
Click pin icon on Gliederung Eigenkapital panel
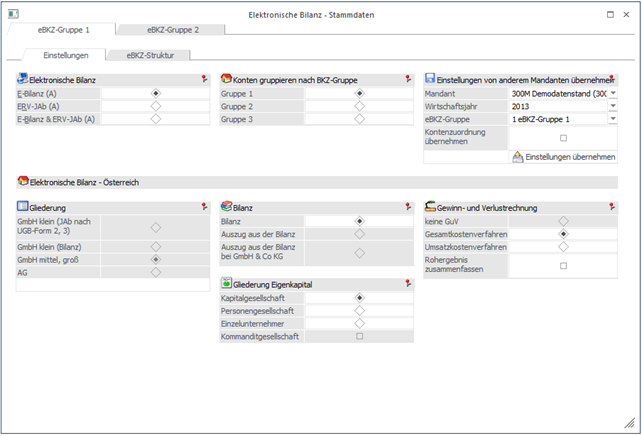coord(408,283)
